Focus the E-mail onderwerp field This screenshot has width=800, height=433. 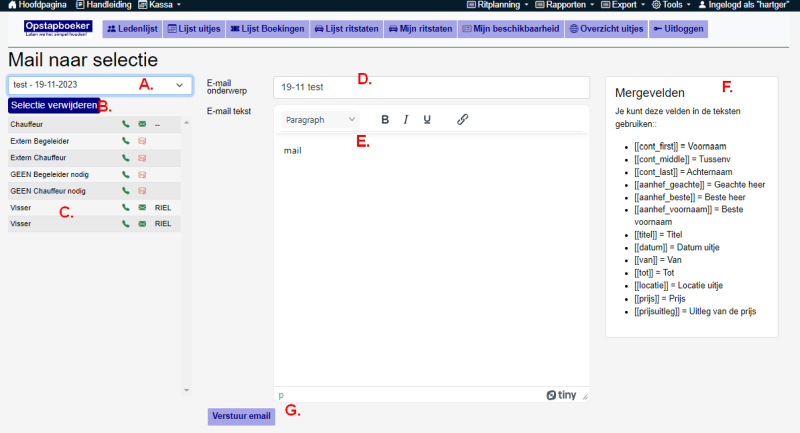click(430, 87)
